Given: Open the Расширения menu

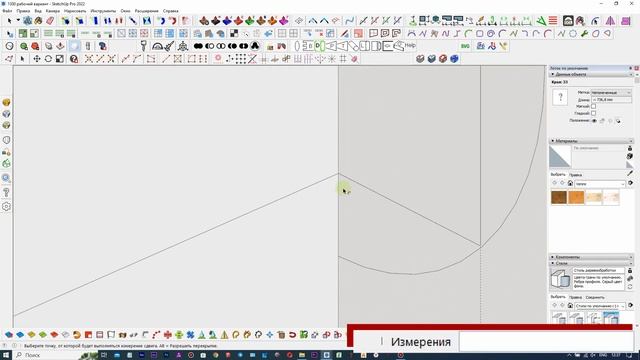Looking at the screenshot, I should [147, 11].
